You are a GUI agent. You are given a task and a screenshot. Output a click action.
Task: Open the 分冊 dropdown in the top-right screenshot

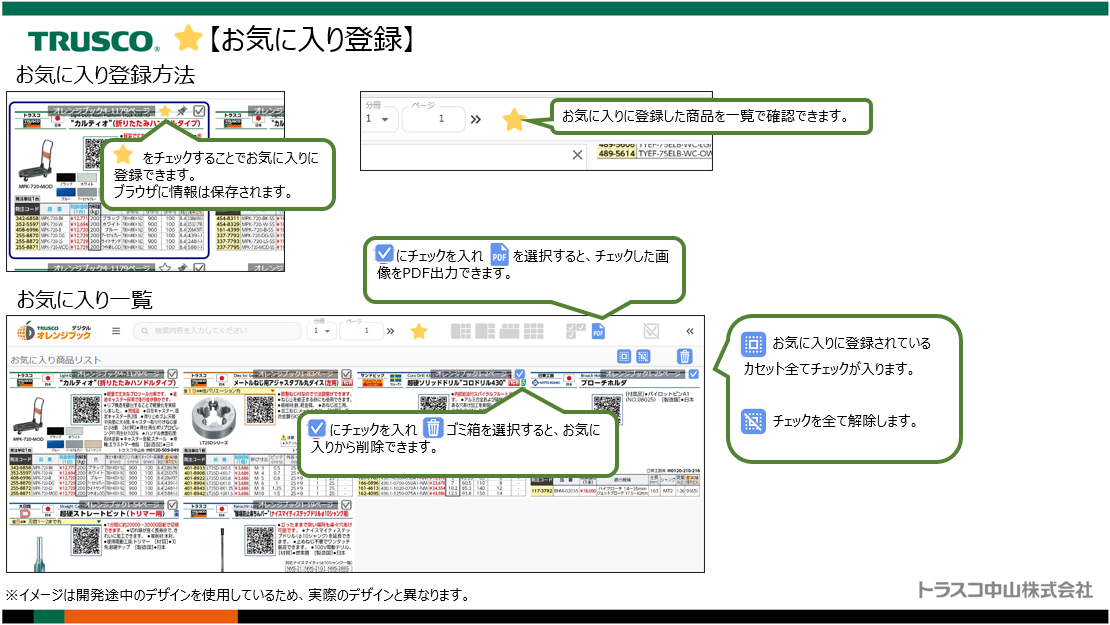378,119
